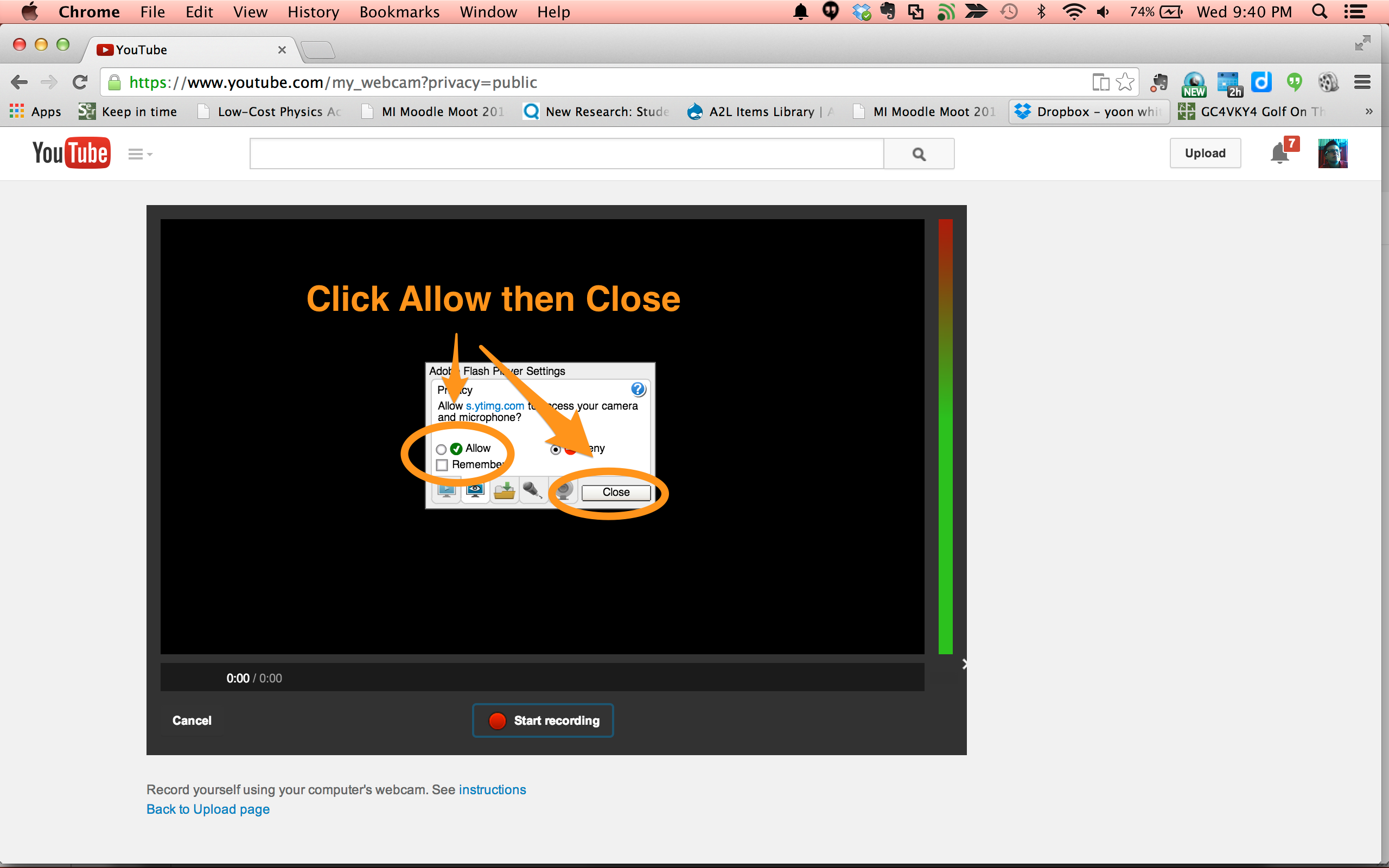Image resolution: width=1389 pixels, height=868 pixels.
Task: Expand the YouTube guide menu dropdown
Action: (x=139, y=154)
